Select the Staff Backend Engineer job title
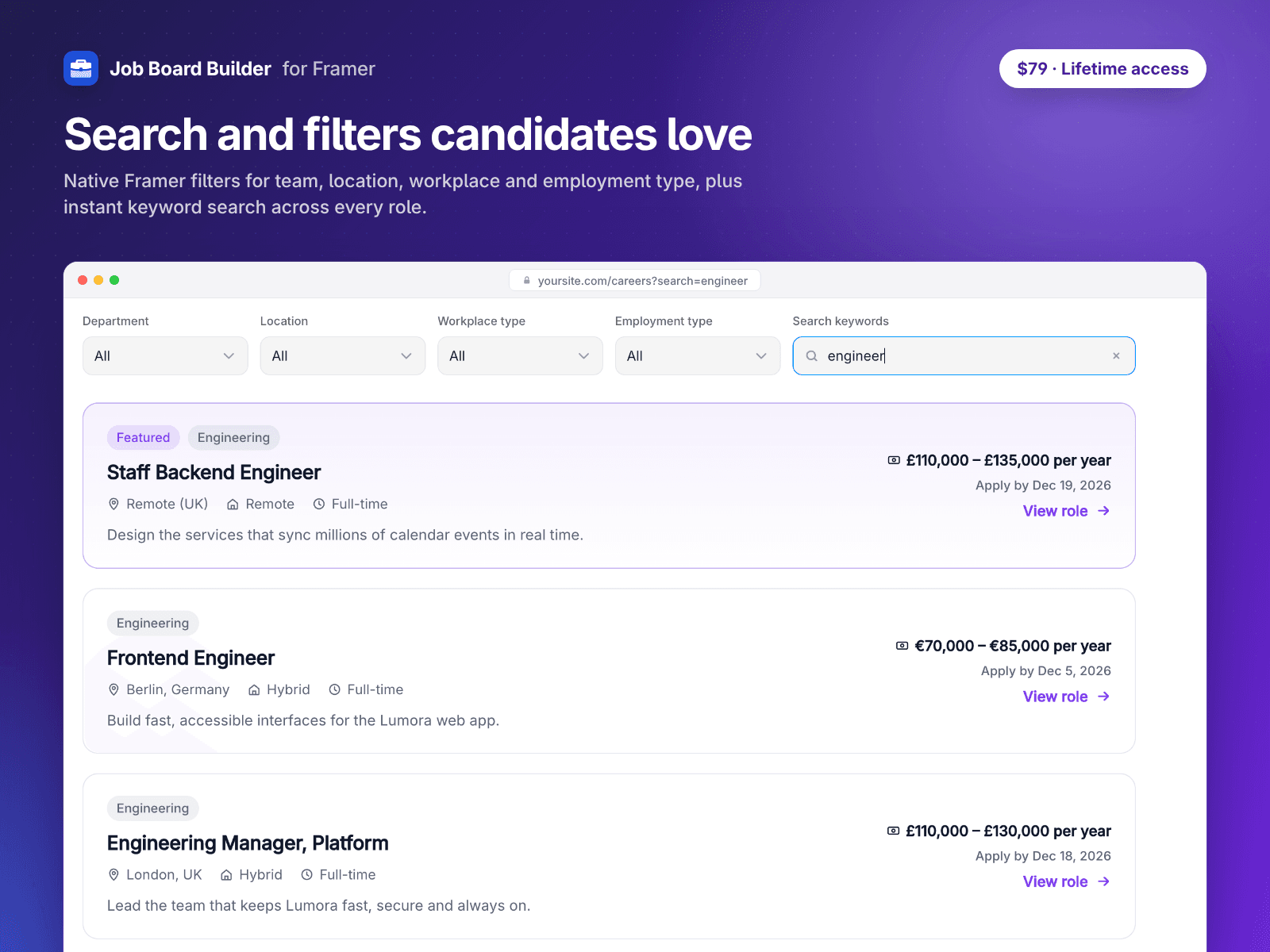Screen dimensions: 1270x952 214,473
